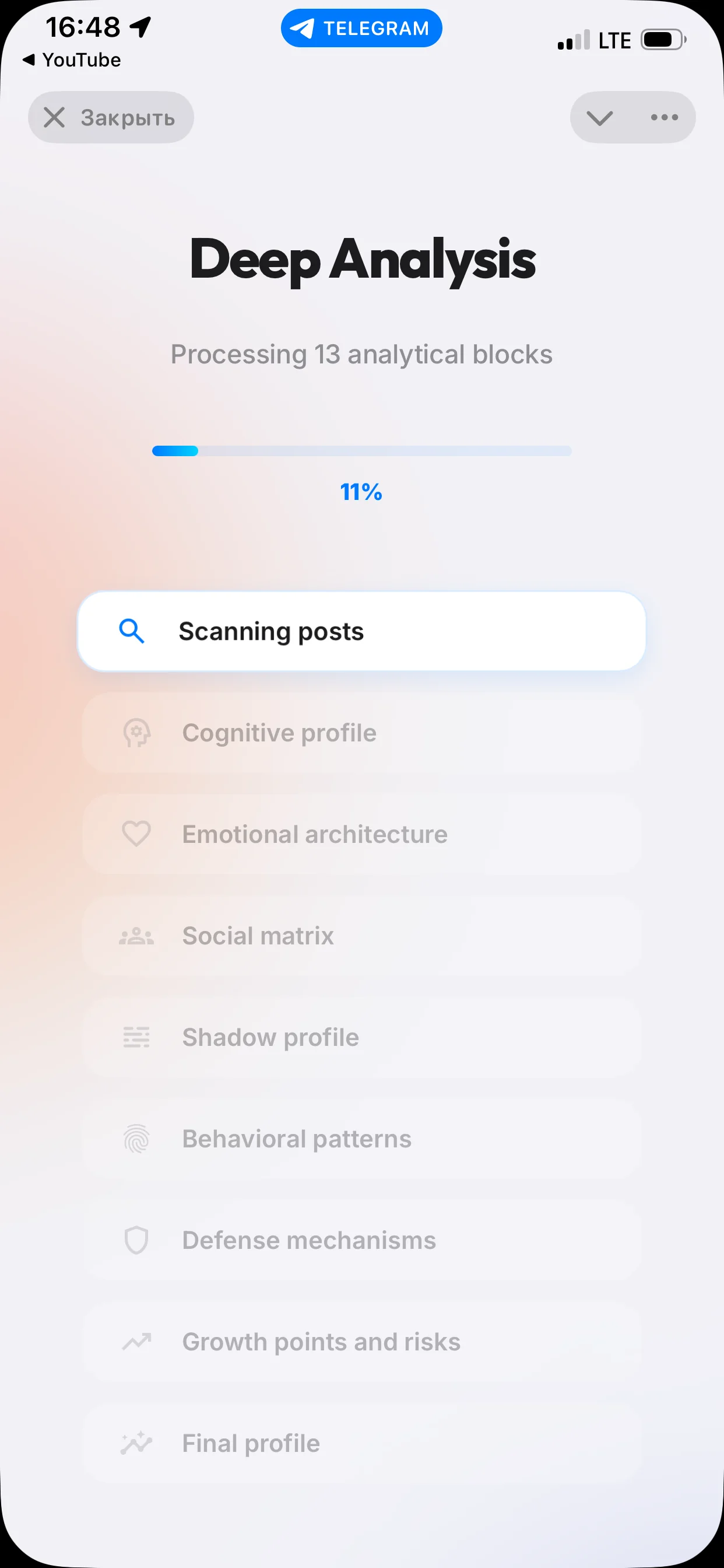This screenshot has height=1568, width=724.
Task: Tap the Telegram pill at top
Action: (x=361, y=28)
